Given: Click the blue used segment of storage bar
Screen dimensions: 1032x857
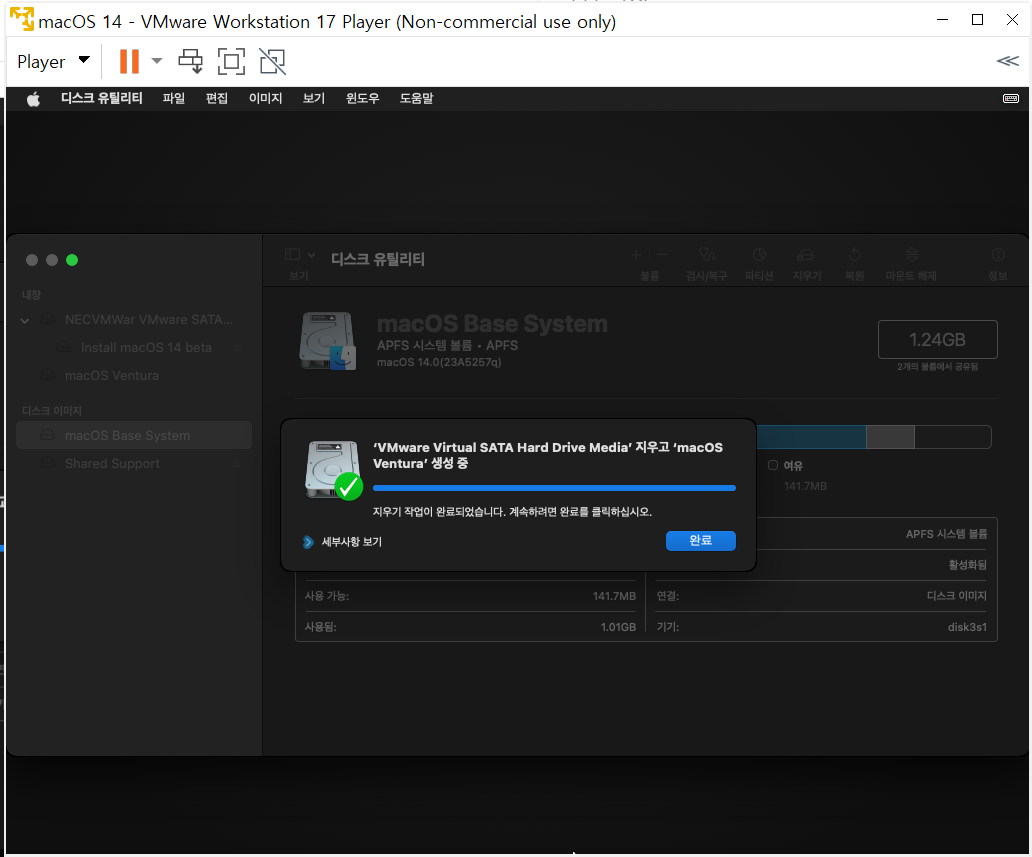Looking at the screenshot, I should click(811, 437).
